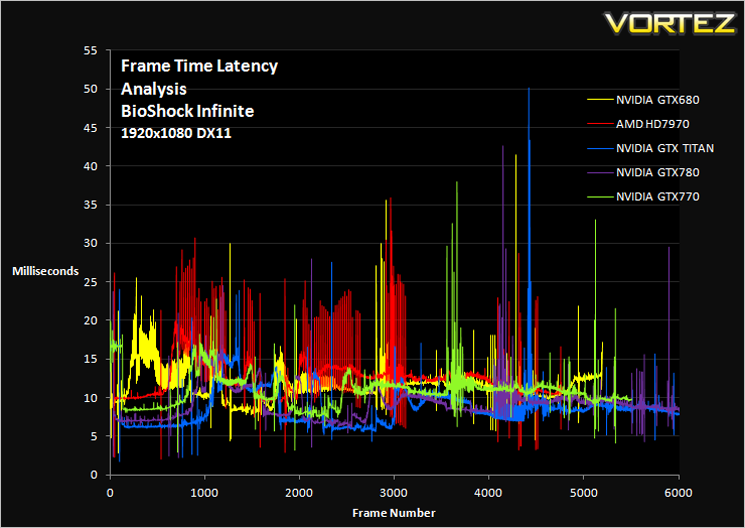Click the red HD7970 legend line
The height and width of the screenshot is (528, 745).
pyautogui.click(x=600, y=125)
